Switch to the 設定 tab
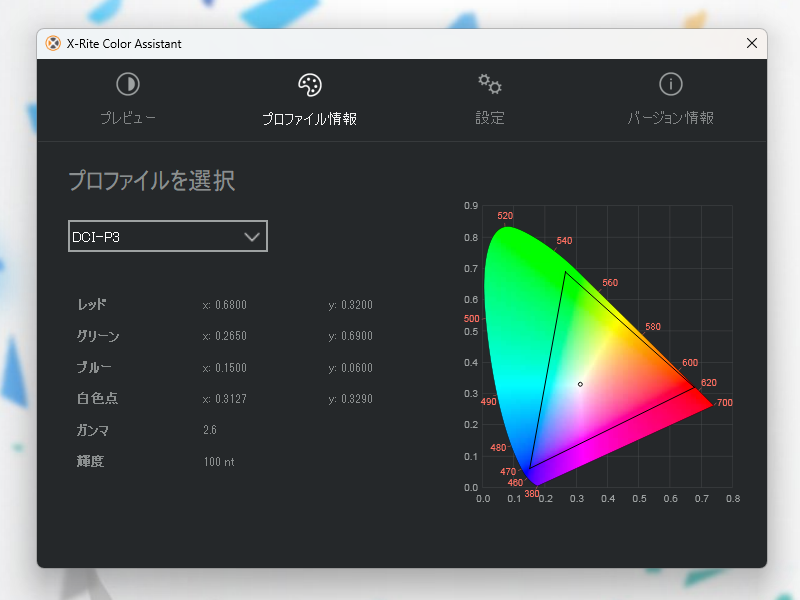Viewport: 800px width, 600px height. point(489,100)
